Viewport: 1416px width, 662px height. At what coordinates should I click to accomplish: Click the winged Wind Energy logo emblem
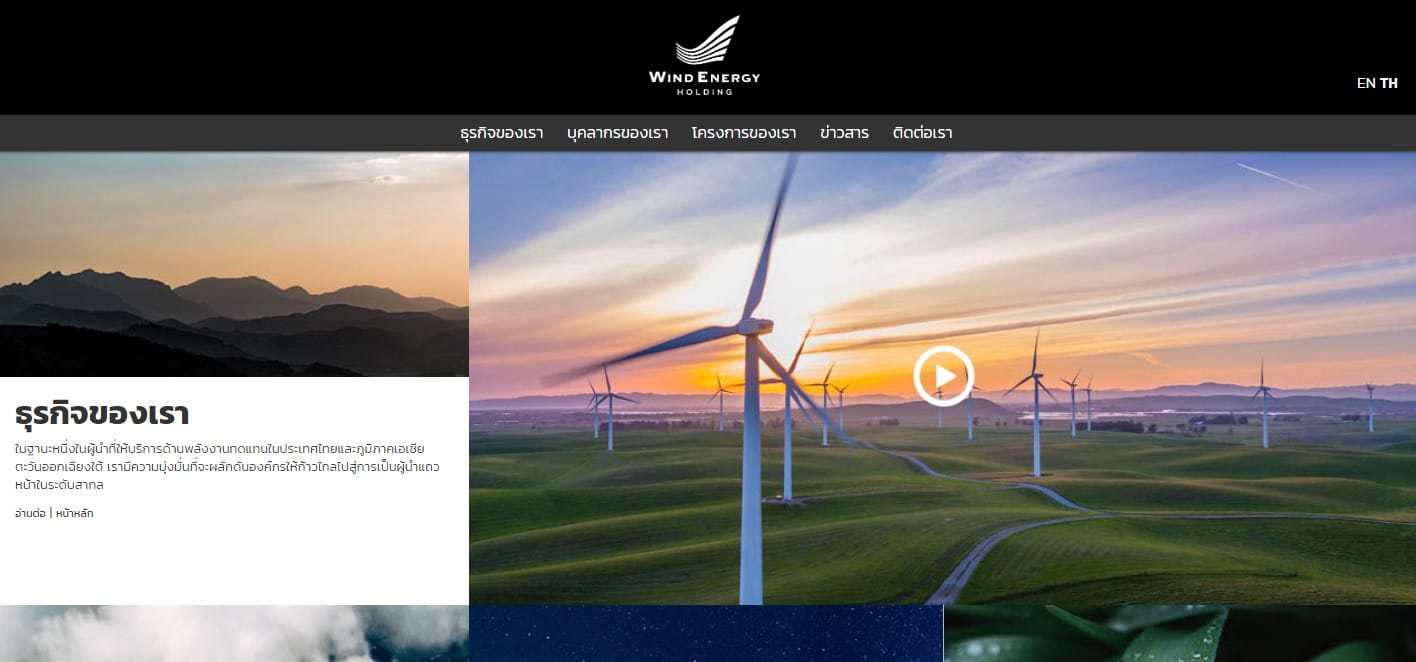coord(707,41)
